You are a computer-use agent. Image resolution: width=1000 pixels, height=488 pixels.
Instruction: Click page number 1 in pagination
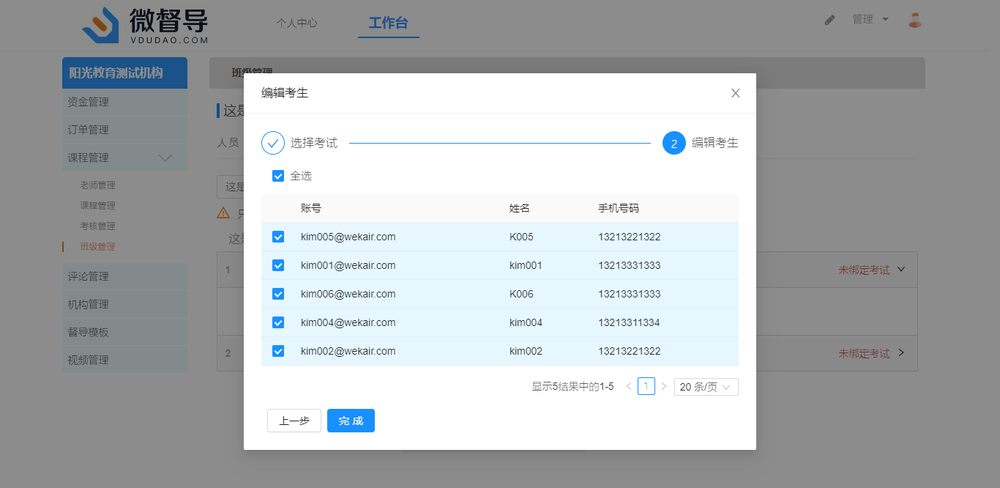click(646, 387)
